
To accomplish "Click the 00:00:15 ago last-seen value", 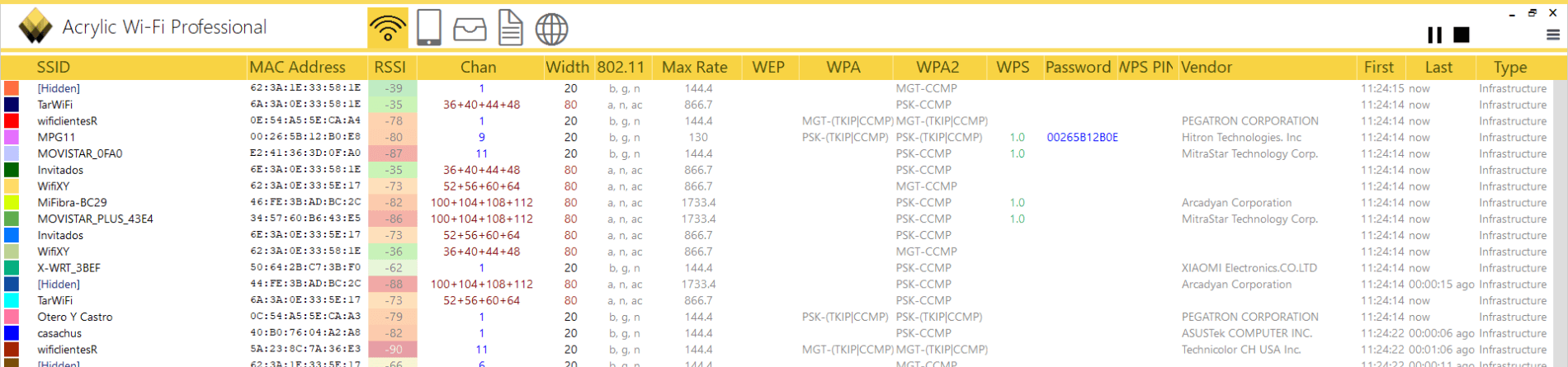I will click(1441, 285).
